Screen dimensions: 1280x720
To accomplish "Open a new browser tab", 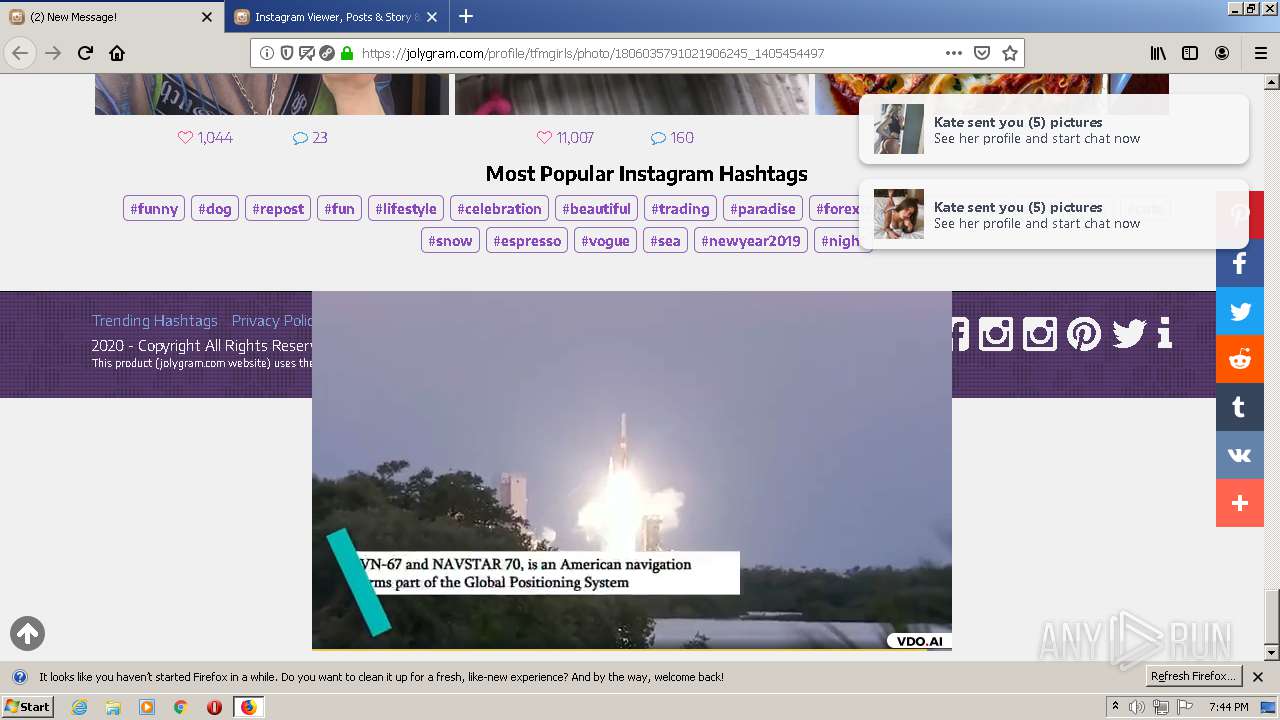I will tap(466, 16).
